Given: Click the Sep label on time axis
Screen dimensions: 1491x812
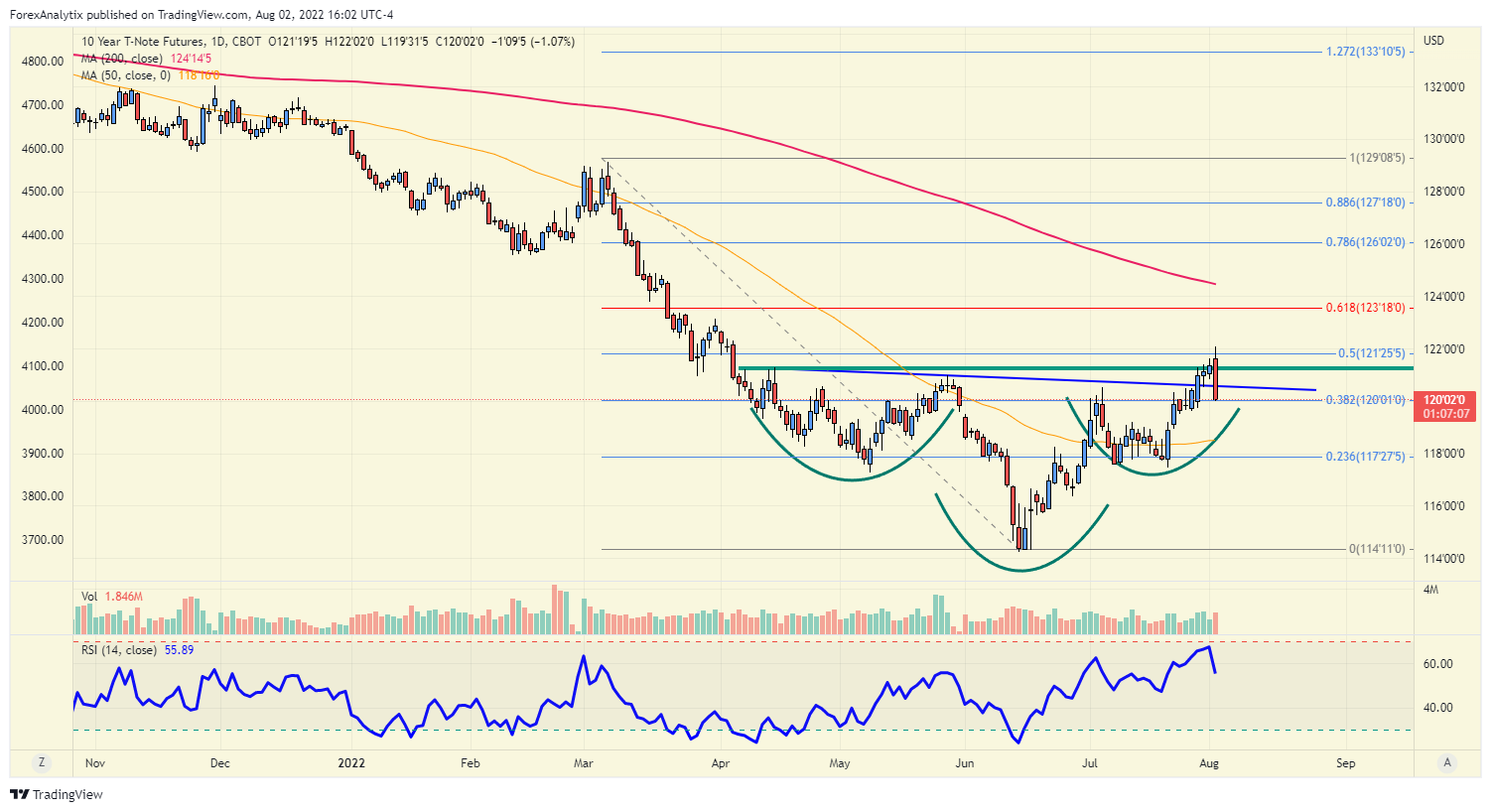Looking at the screenshot, I should tap(1346, 763).
